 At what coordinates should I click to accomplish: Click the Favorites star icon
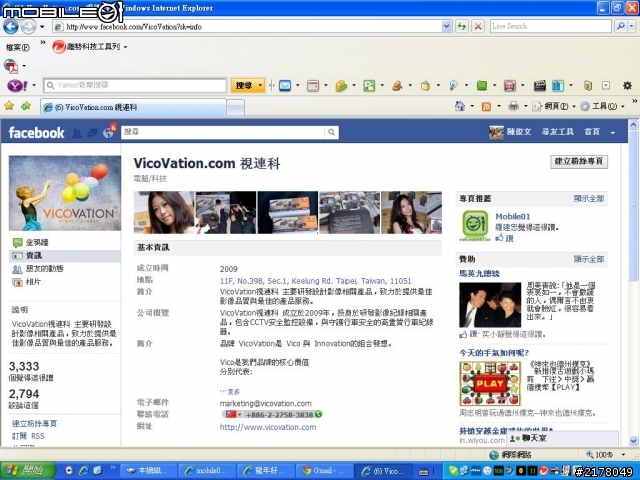(x=9, y=106)
